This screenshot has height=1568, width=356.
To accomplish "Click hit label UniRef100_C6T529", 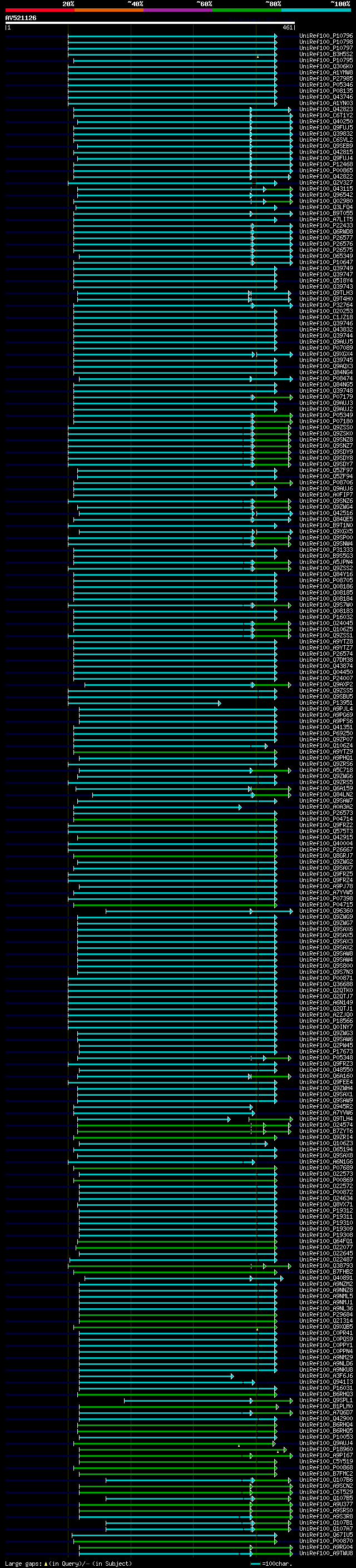I will [x=326, y=1492].
